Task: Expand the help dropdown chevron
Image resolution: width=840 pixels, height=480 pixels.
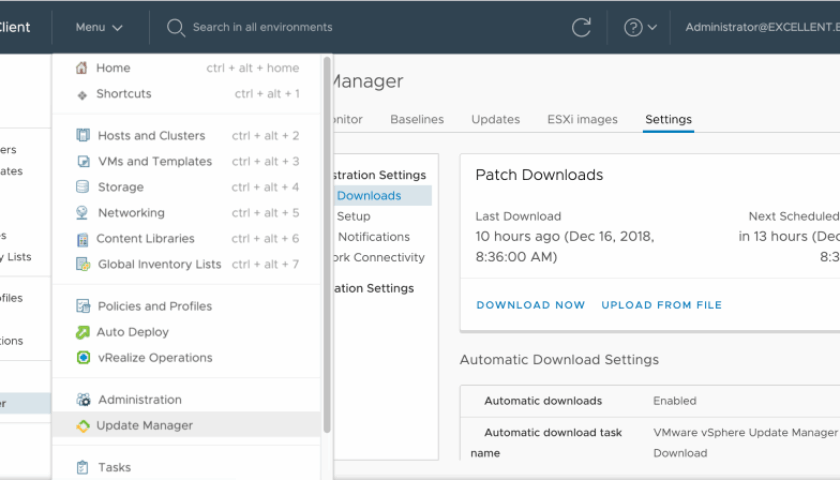Action: point(652,27)
